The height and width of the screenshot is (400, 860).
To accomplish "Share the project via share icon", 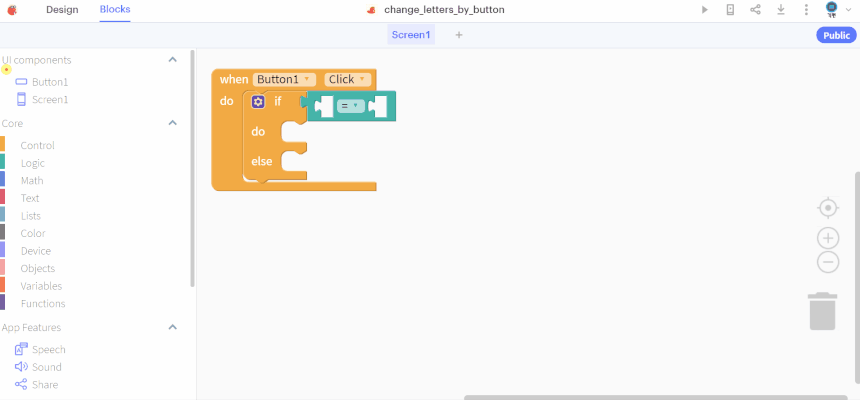I will (755, 10).
